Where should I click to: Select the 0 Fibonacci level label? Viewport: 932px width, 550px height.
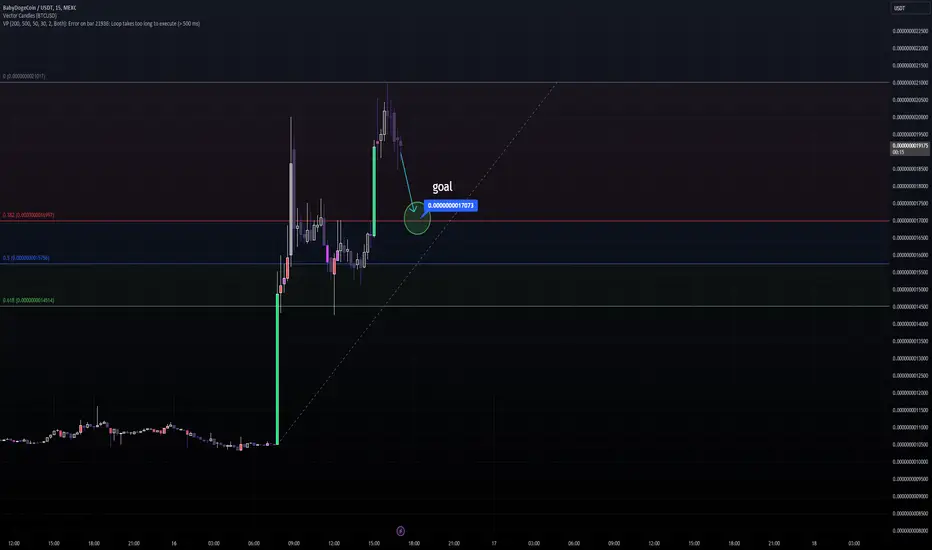pos(24,76)
